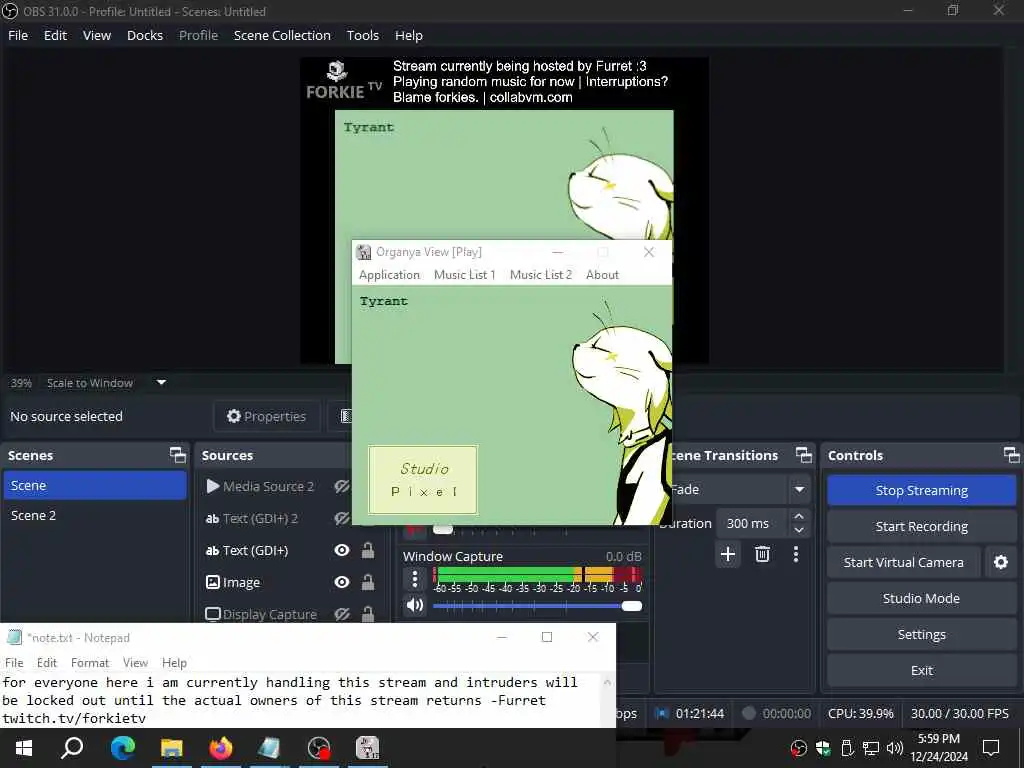The width and height of the screenshot is (1024, 768).
Task: Click Start Virtual Camera button
Action: [x=903, y=562]
